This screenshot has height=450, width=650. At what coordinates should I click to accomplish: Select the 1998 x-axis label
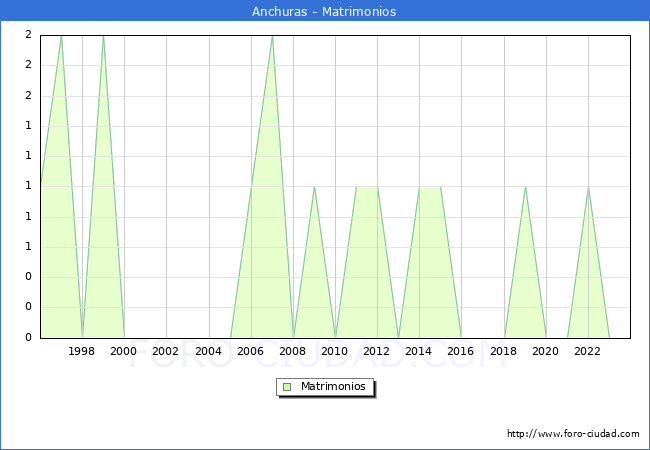pos(82,351)
